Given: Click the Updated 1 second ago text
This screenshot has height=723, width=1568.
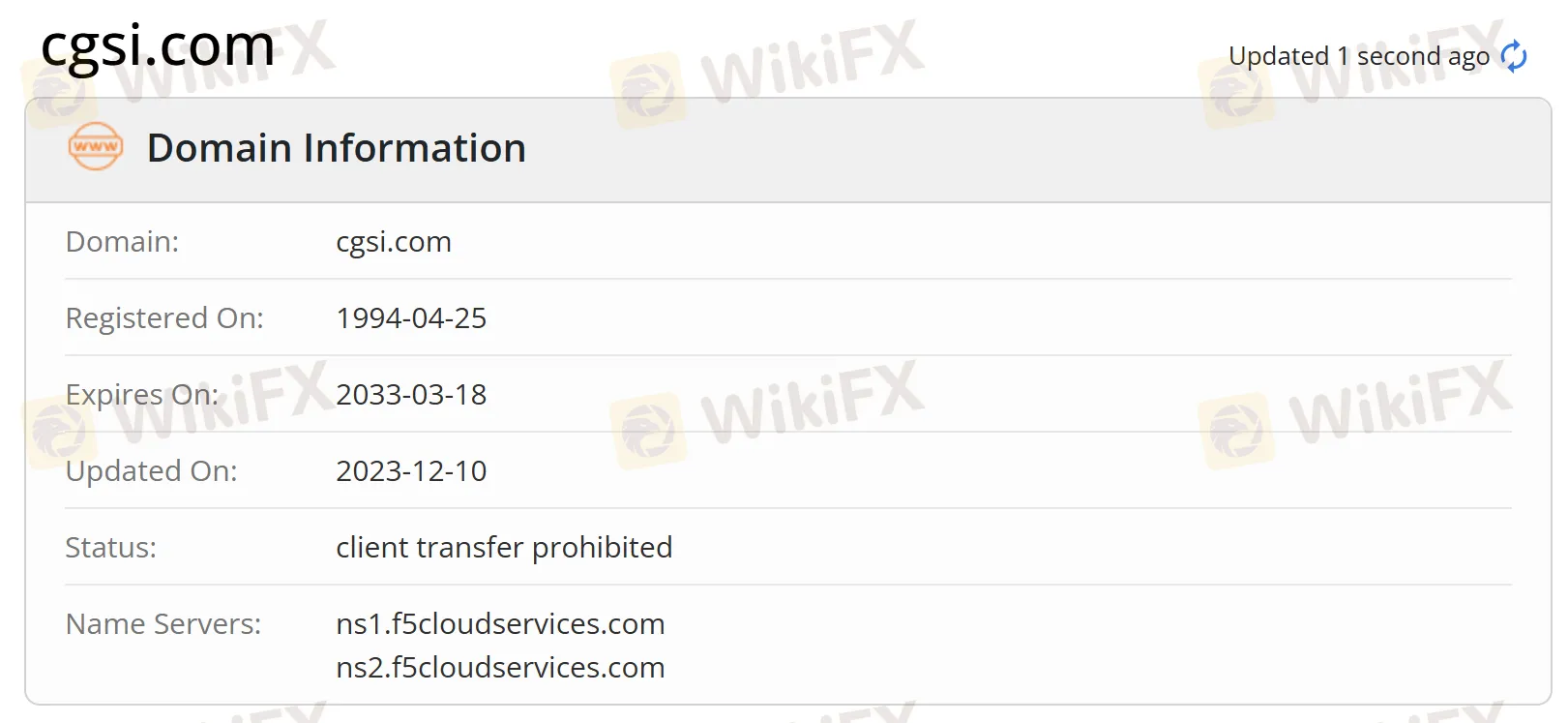Looking at the screenshot, I should (x=1359, y=56).
